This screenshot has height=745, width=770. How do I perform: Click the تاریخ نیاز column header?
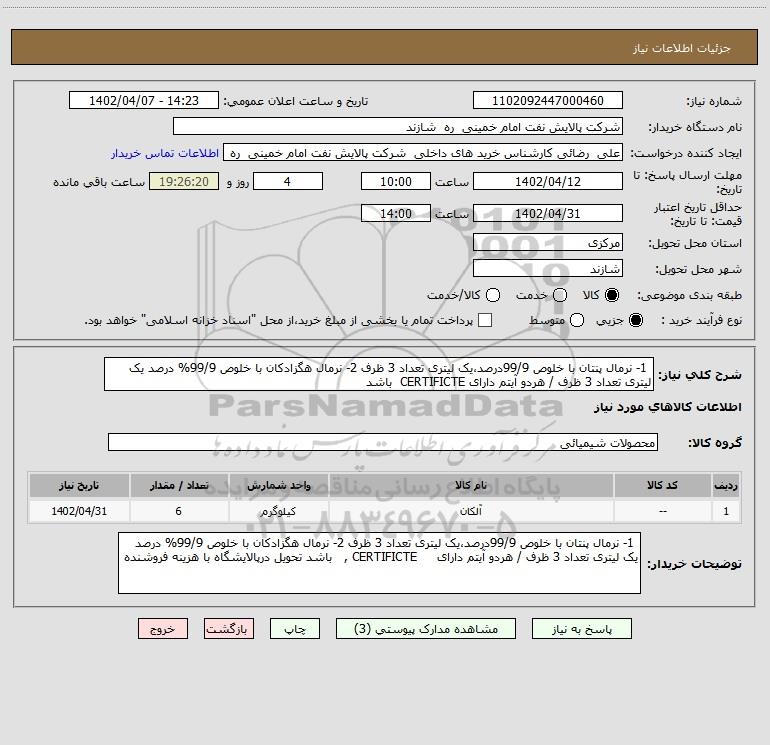79,485
